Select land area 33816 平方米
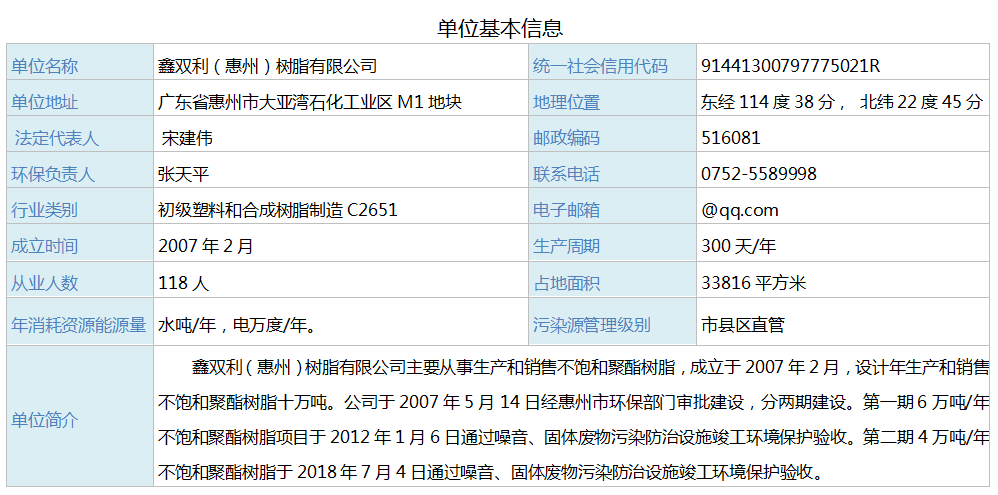Viewport: 998px width, 495px height. pyautogui.click(x=753, y=283)
